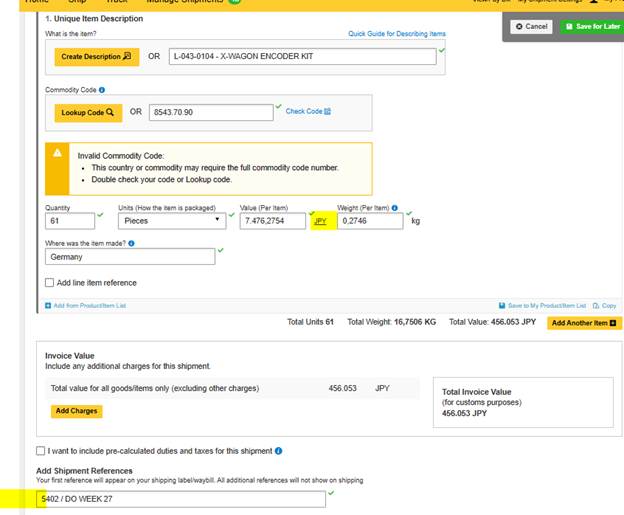Click the Invalid Commodity Code heading text
The height and width of the screenshot is (515, 624).
click(121, 156)
